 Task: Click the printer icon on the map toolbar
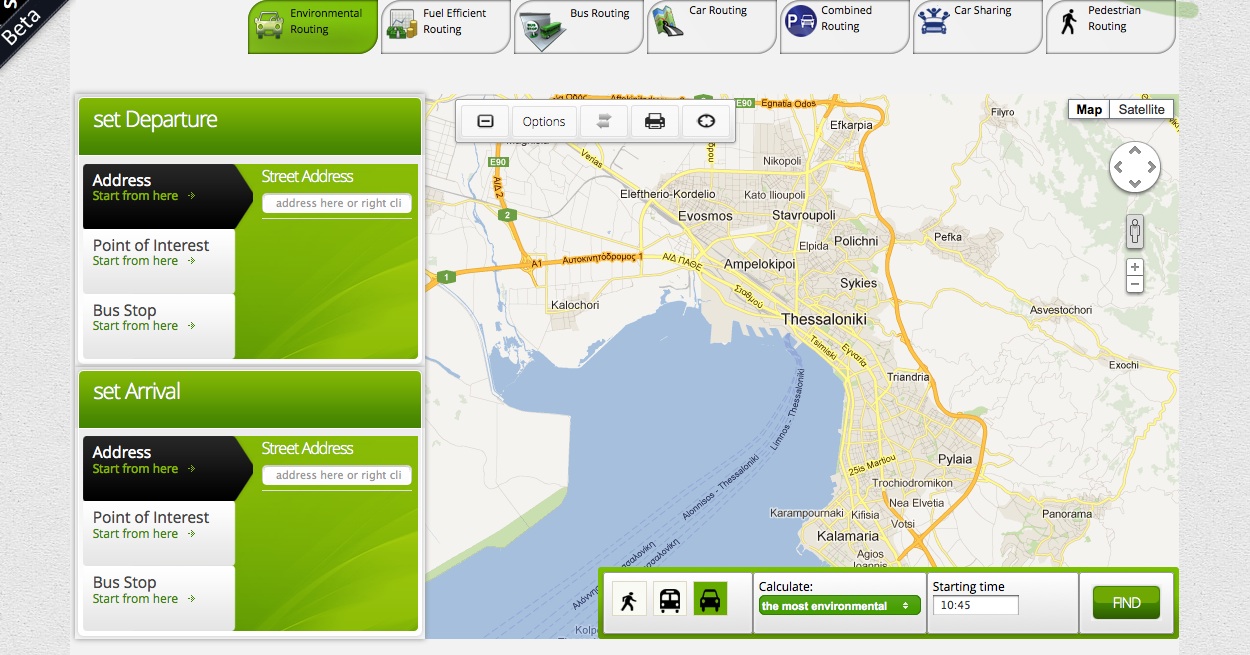click(654, 120)
